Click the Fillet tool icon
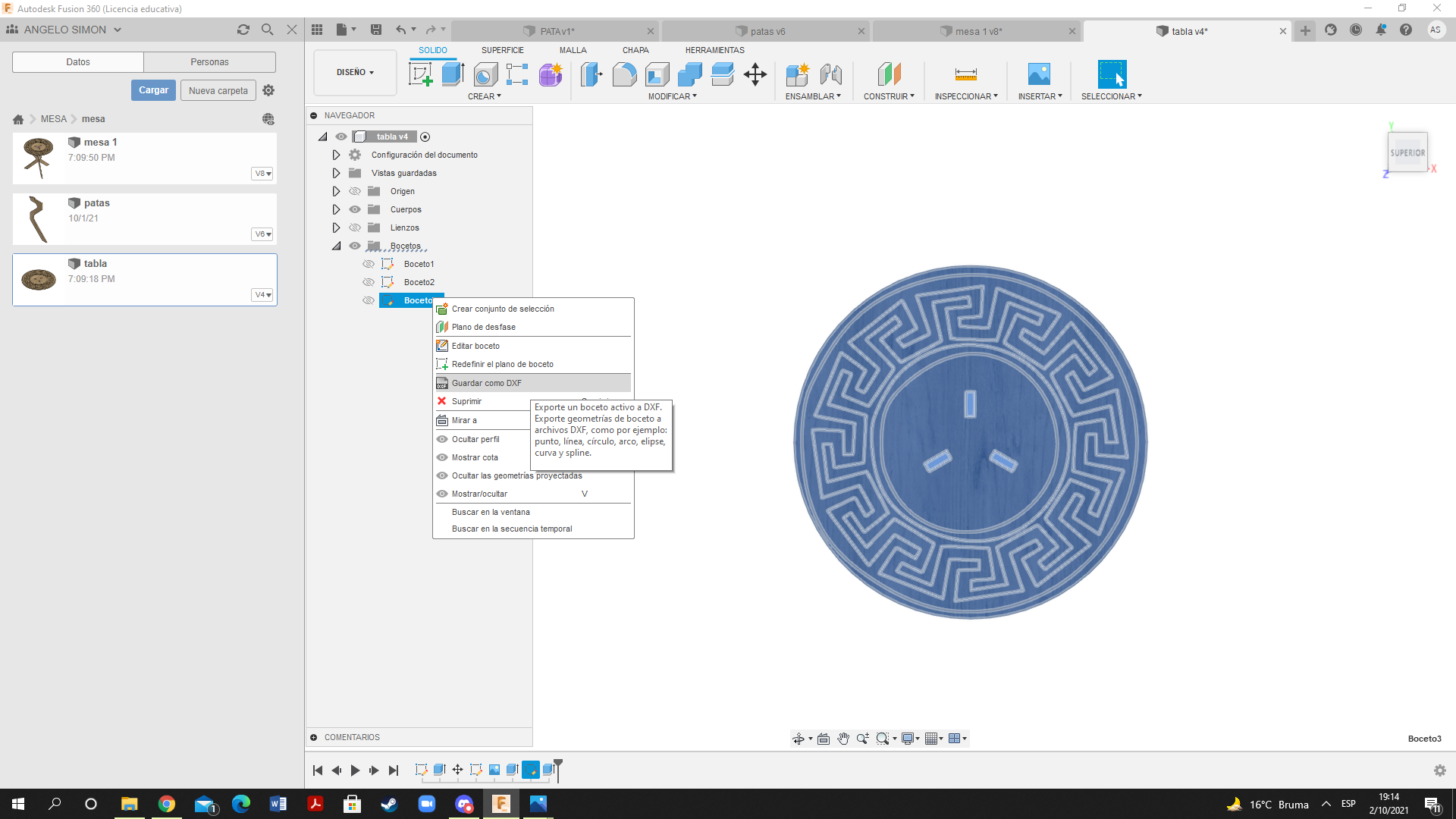 click(624, 74)
